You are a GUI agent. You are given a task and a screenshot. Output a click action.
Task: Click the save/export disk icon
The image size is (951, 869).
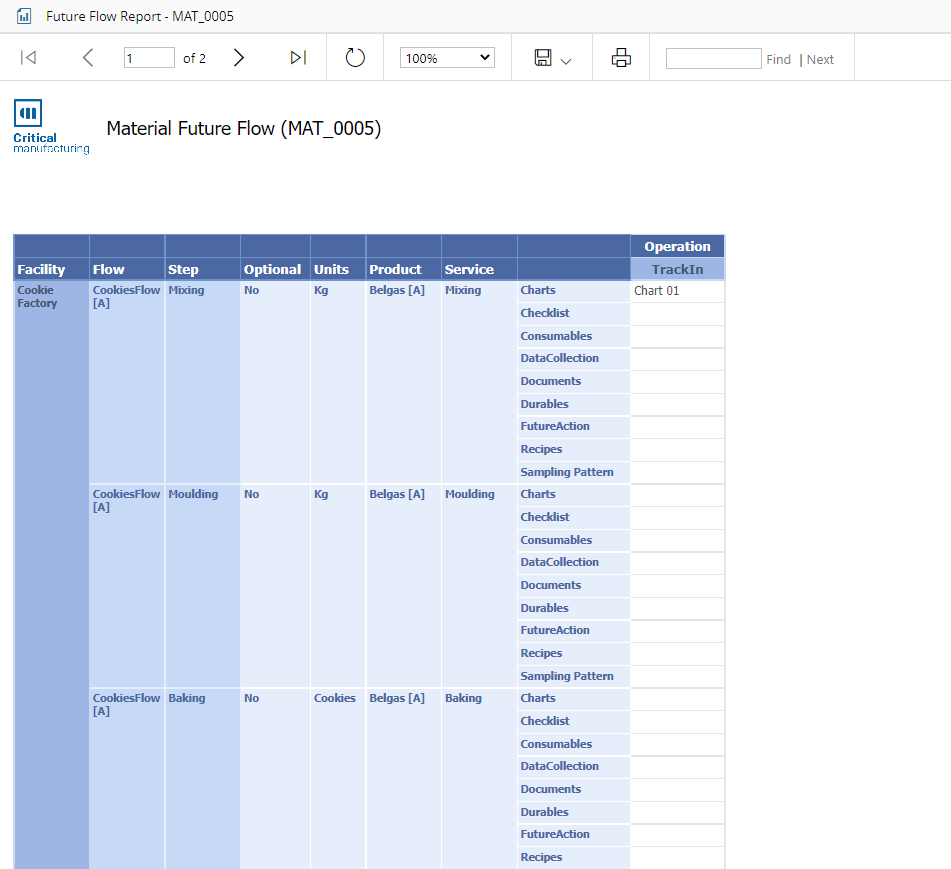[x=543, y=58]
